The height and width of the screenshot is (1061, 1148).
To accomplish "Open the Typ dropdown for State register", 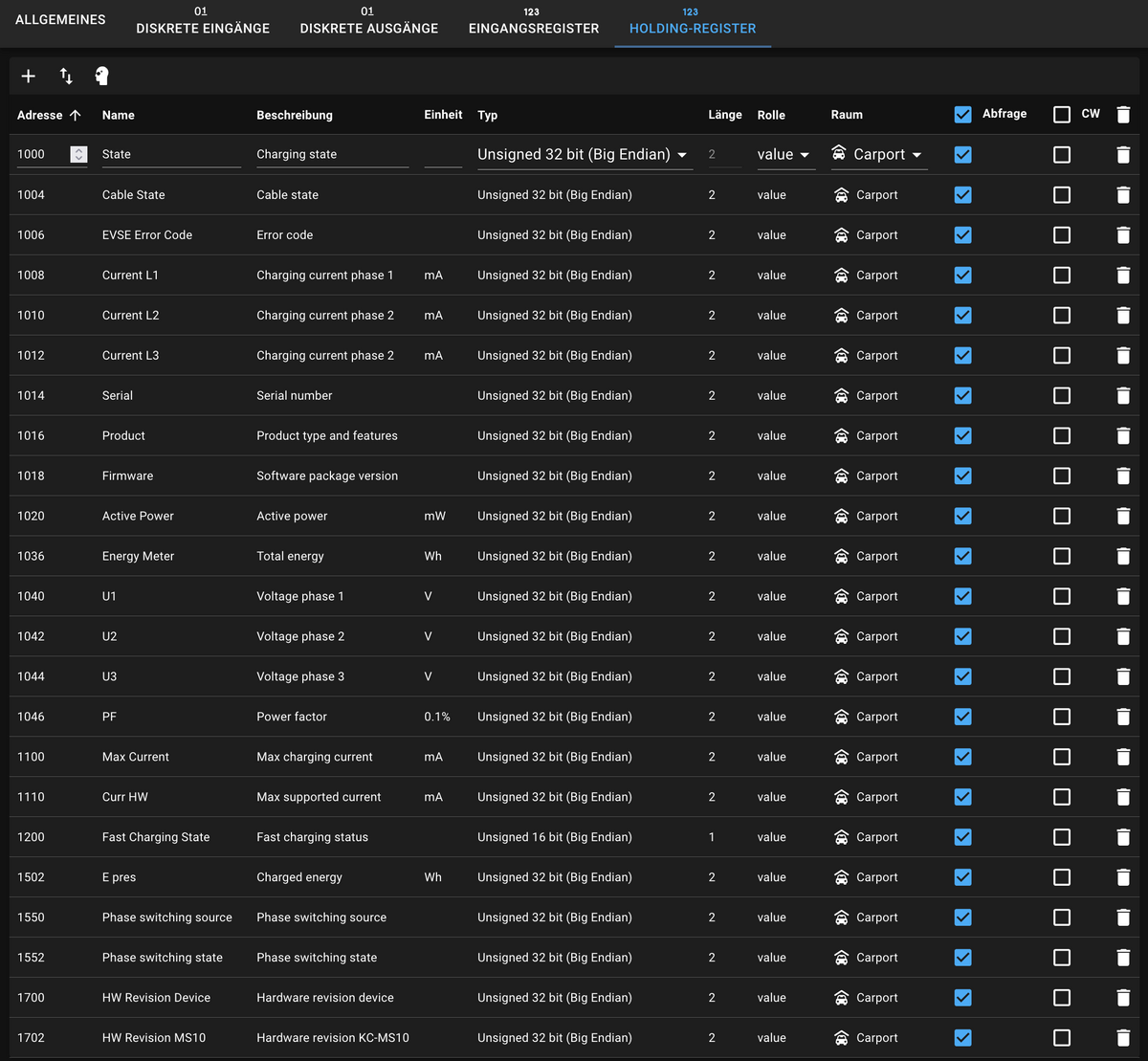I will [x=585, y=154].
